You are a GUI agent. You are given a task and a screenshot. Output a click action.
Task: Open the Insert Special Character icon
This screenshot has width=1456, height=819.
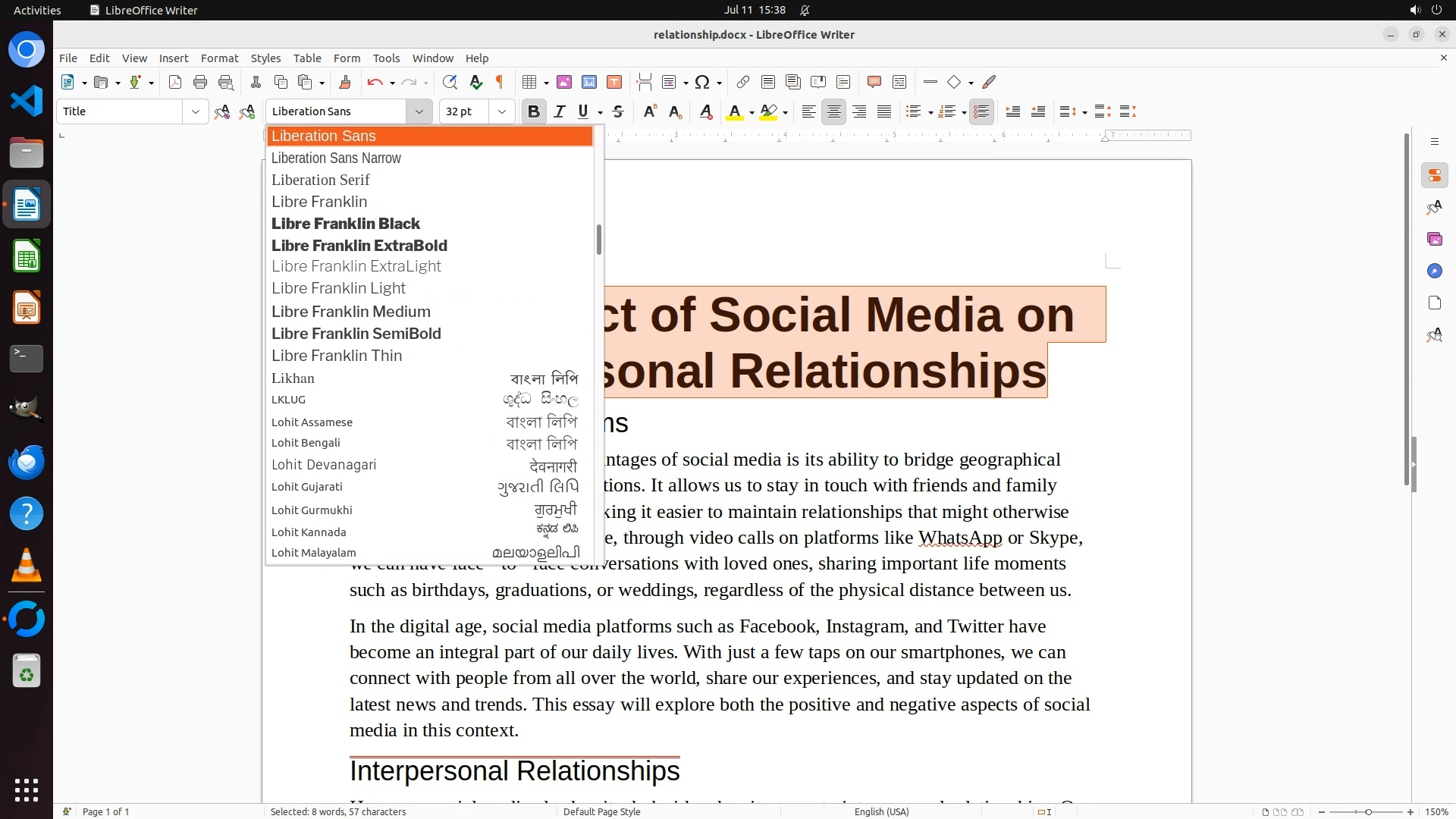pos(702,82)
